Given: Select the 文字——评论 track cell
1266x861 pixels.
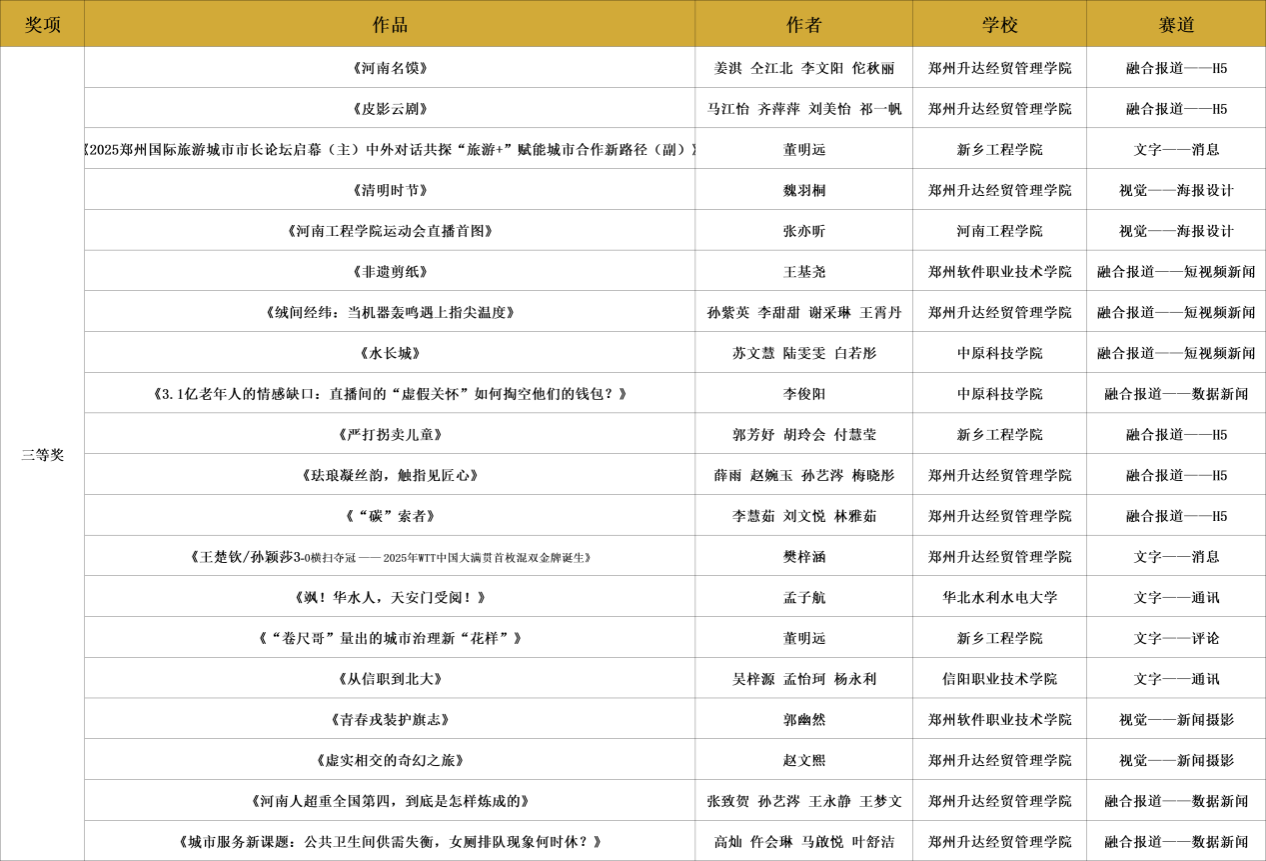Looking at the screenshot, I should [1176, 638].
